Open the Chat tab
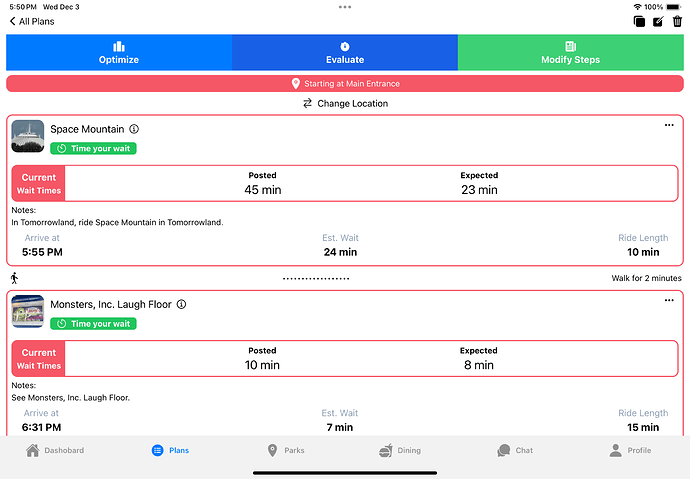The image size is (690, 479). click(514, 450)
